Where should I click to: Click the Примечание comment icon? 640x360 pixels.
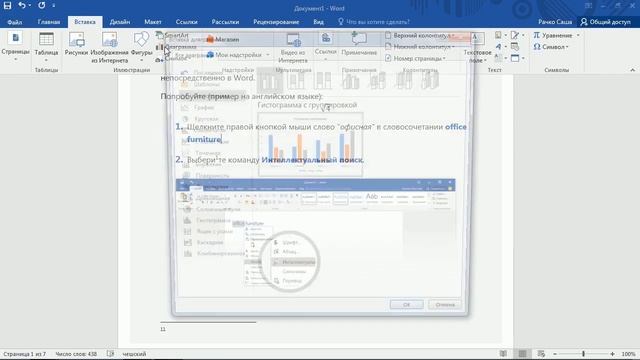click(359, 44)
